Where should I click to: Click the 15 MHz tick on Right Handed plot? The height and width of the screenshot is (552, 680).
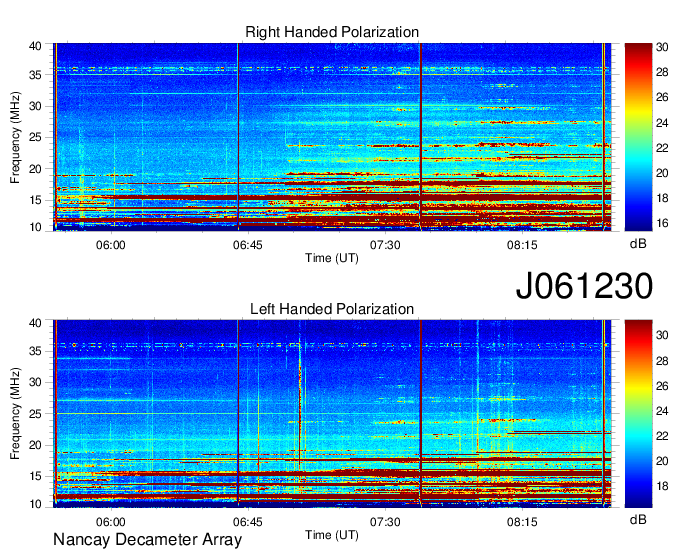click(35, 200)
